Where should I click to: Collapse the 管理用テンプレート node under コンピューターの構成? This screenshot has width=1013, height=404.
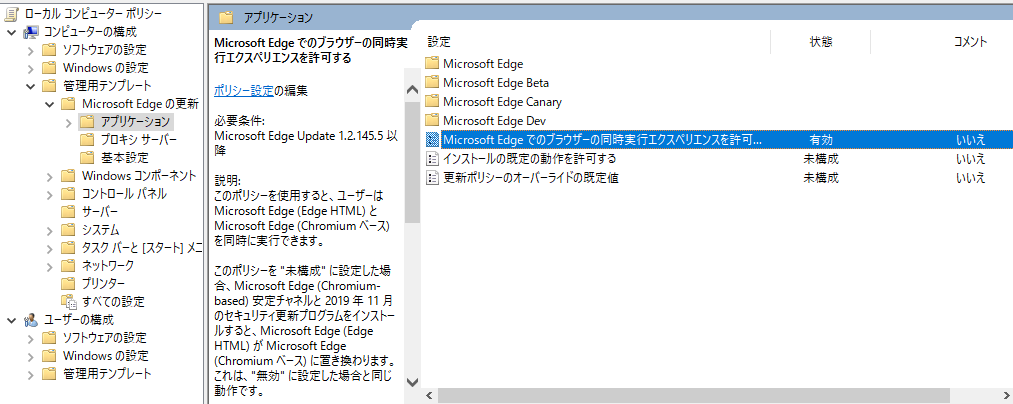point(30,85)
